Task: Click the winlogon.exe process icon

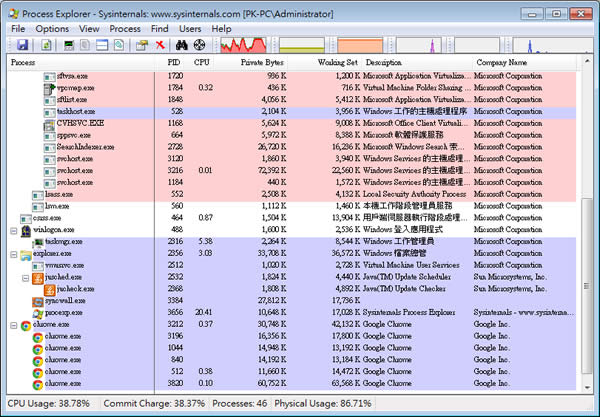Action: [25, 229]
